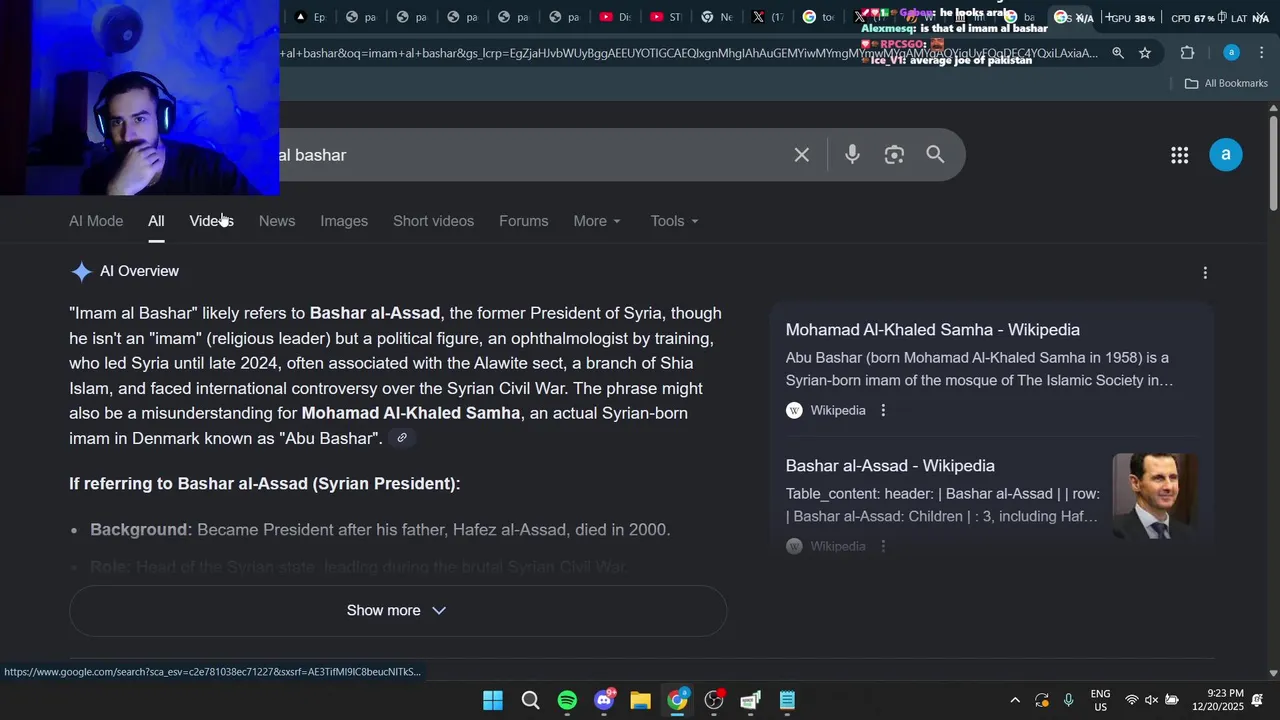Click the Chrome address bar URL
This screenshot has width=1280, height=720.
pyautogui.click(x=690, y=53)
